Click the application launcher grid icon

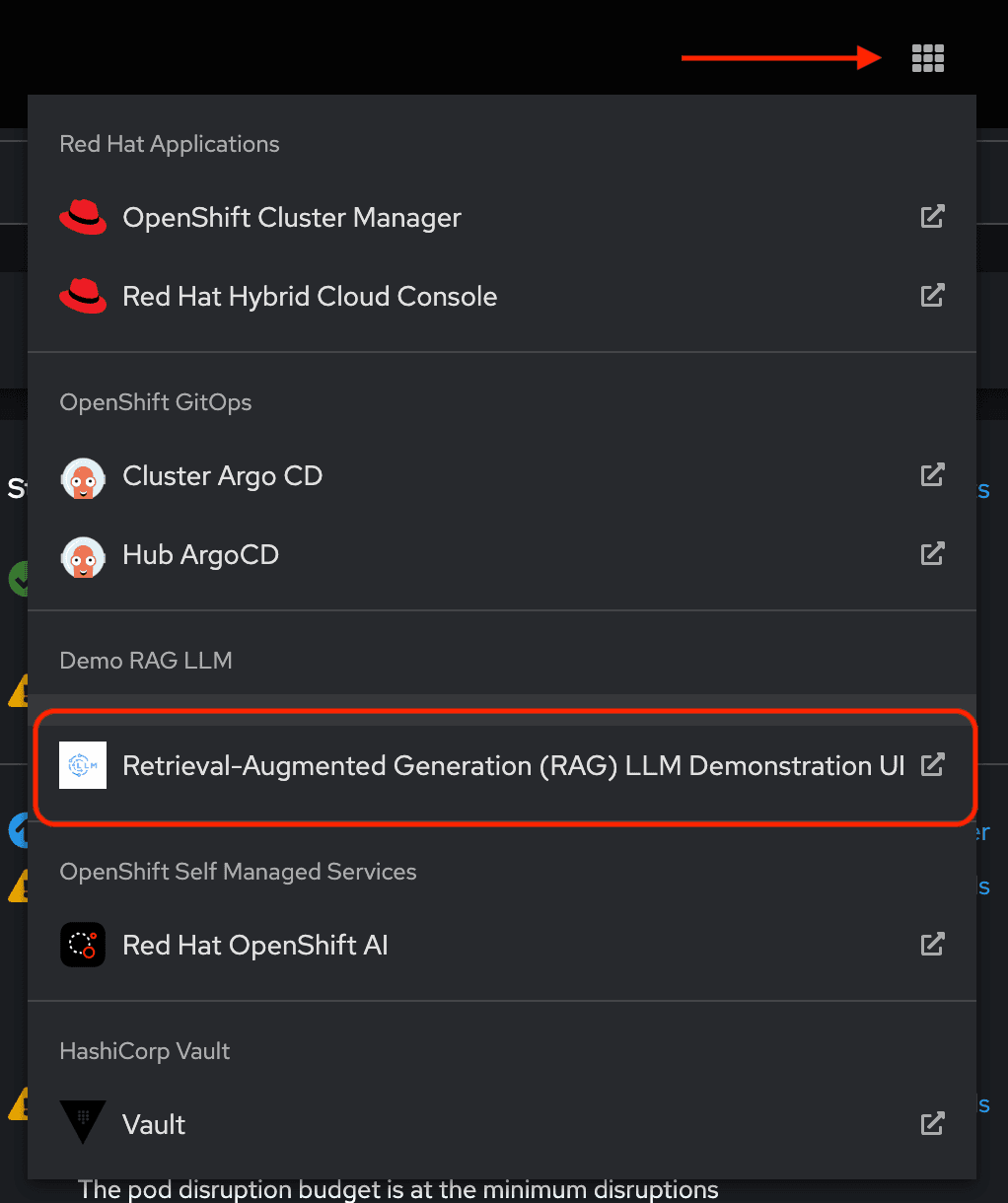tap(927, 58)
